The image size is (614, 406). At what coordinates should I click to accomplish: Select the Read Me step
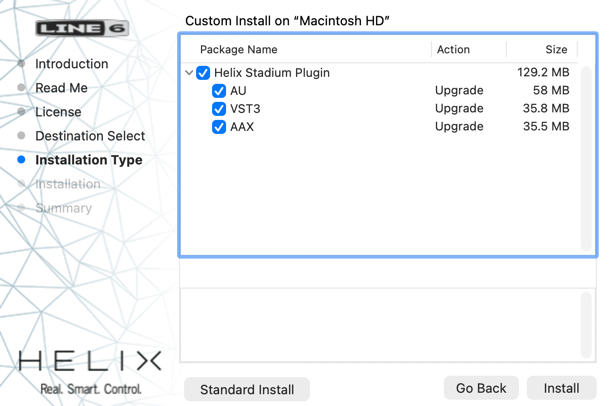61,88
